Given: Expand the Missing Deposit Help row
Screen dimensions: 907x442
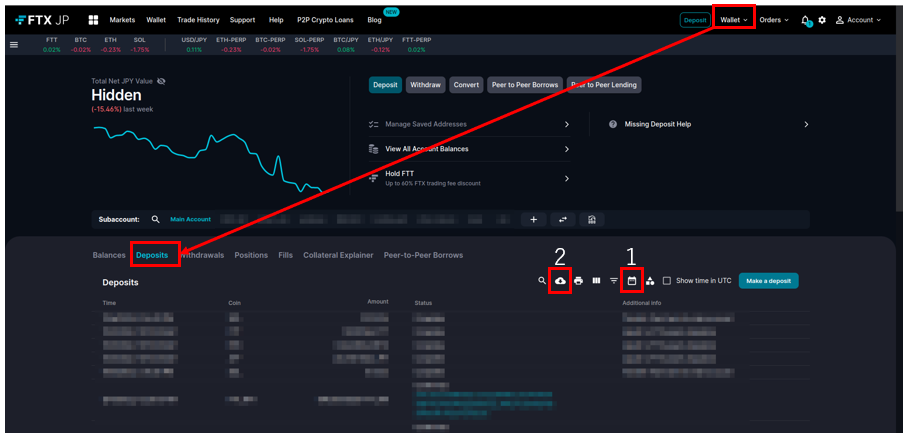Looking at the screenshot, I should (x=709, y=124).
